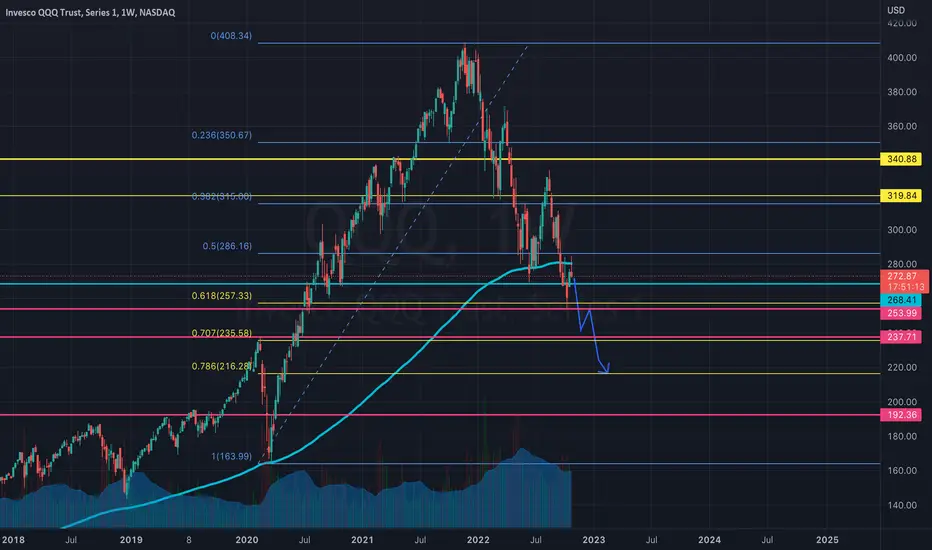
Task: Select the 340.88 yellow price label
Action: 901,159
